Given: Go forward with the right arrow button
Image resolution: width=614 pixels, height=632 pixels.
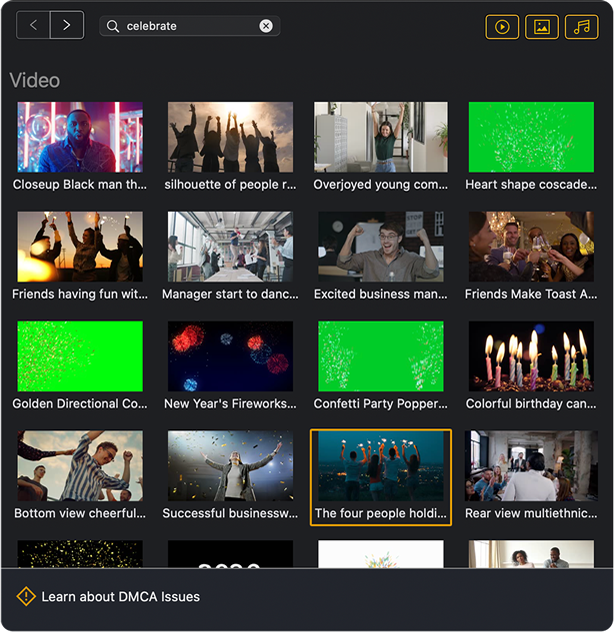Looking at the screenshot, I should (67, 25).
